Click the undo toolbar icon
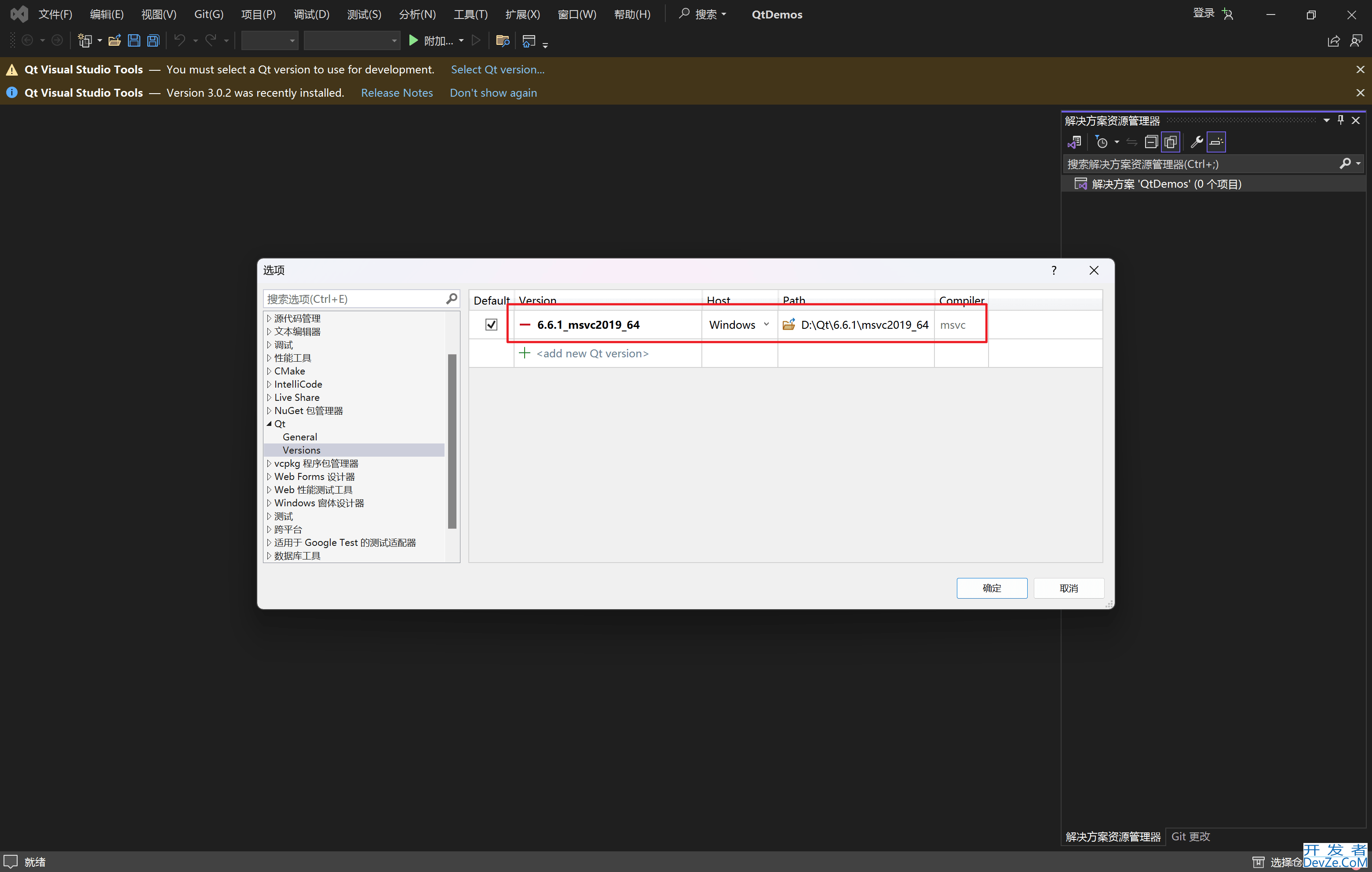 tap(180, 40)
